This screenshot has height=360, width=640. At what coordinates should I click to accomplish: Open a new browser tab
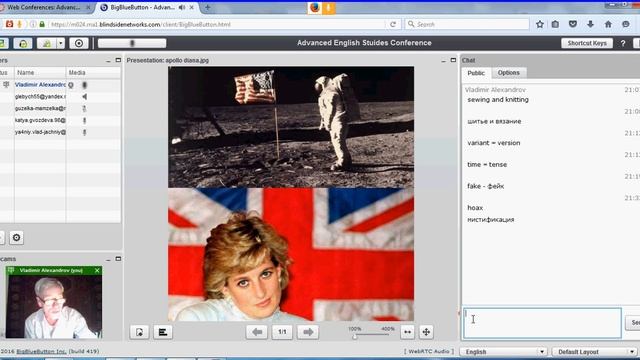click(207, 7)
